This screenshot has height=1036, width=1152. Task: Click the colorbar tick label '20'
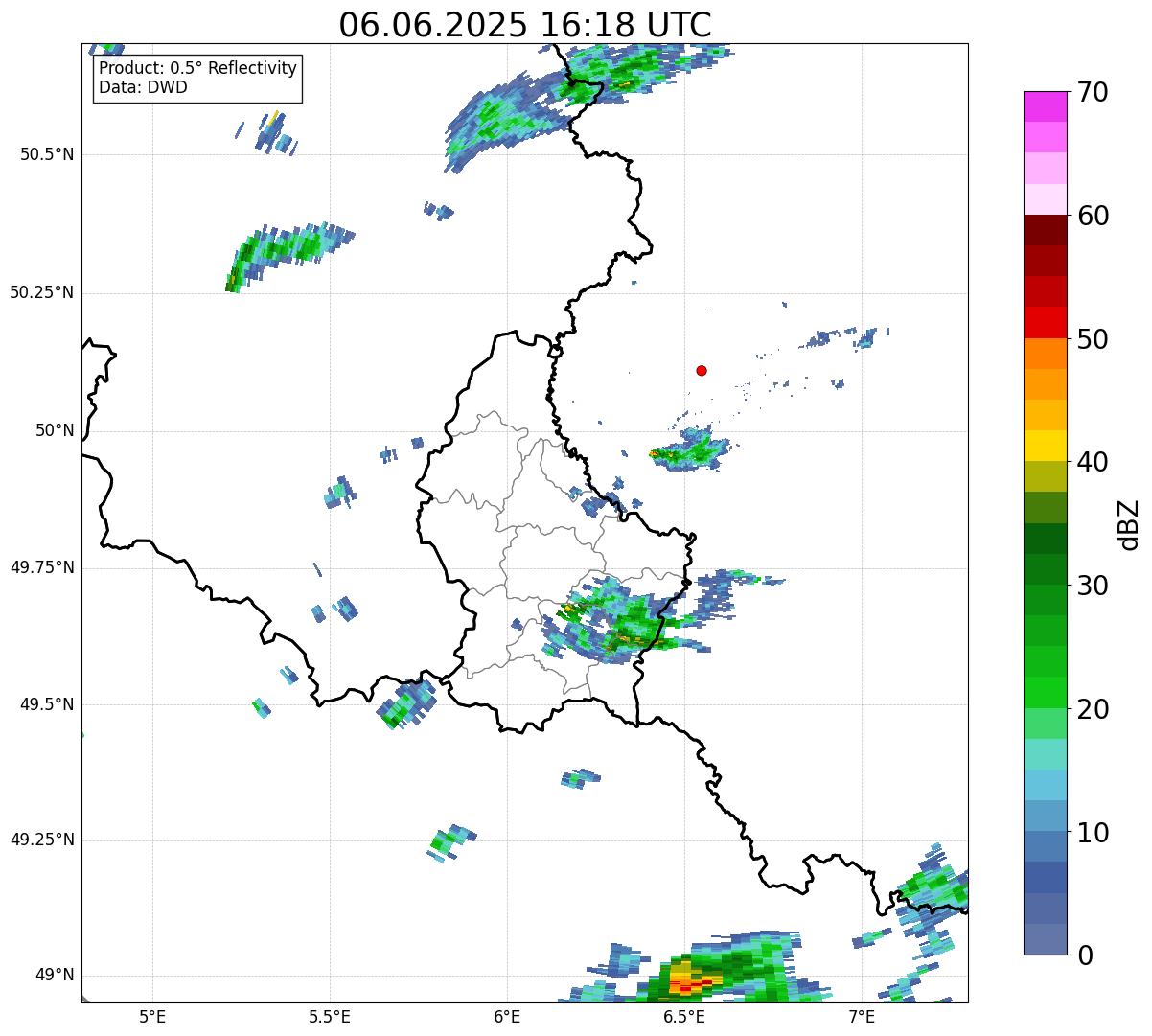1092,708
